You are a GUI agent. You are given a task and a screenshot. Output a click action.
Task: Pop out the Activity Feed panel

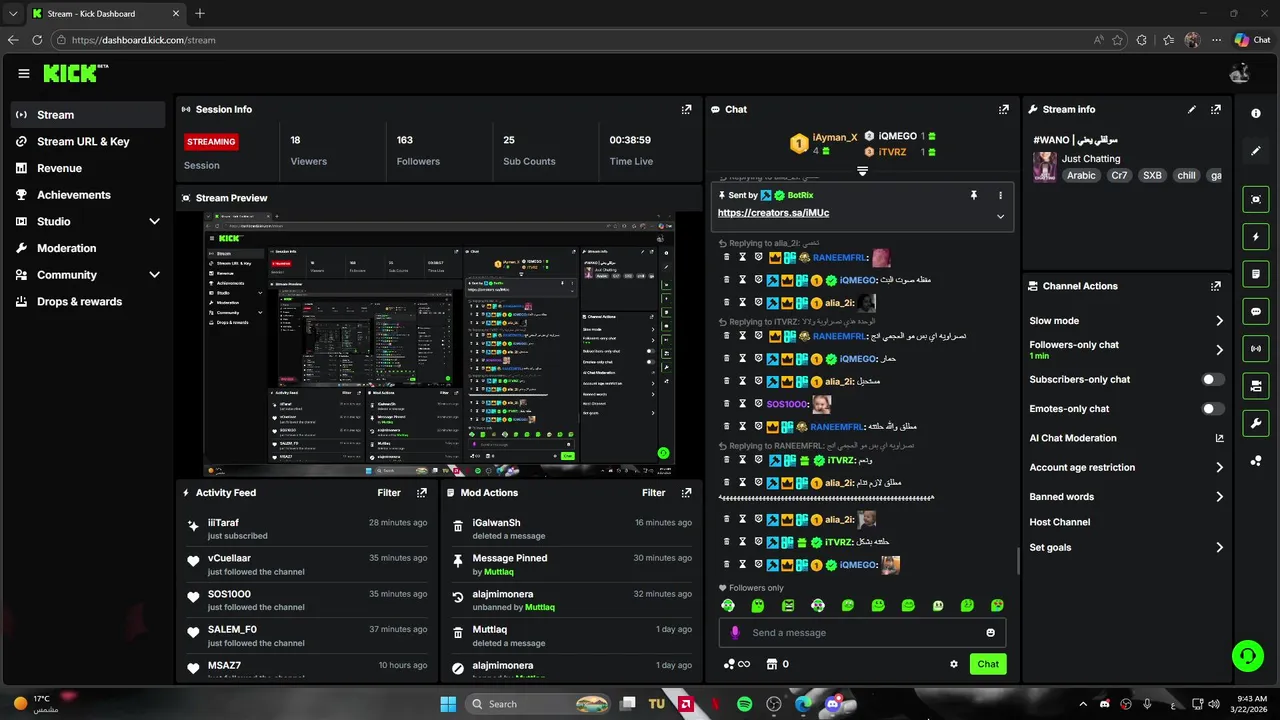pos(422,493)
